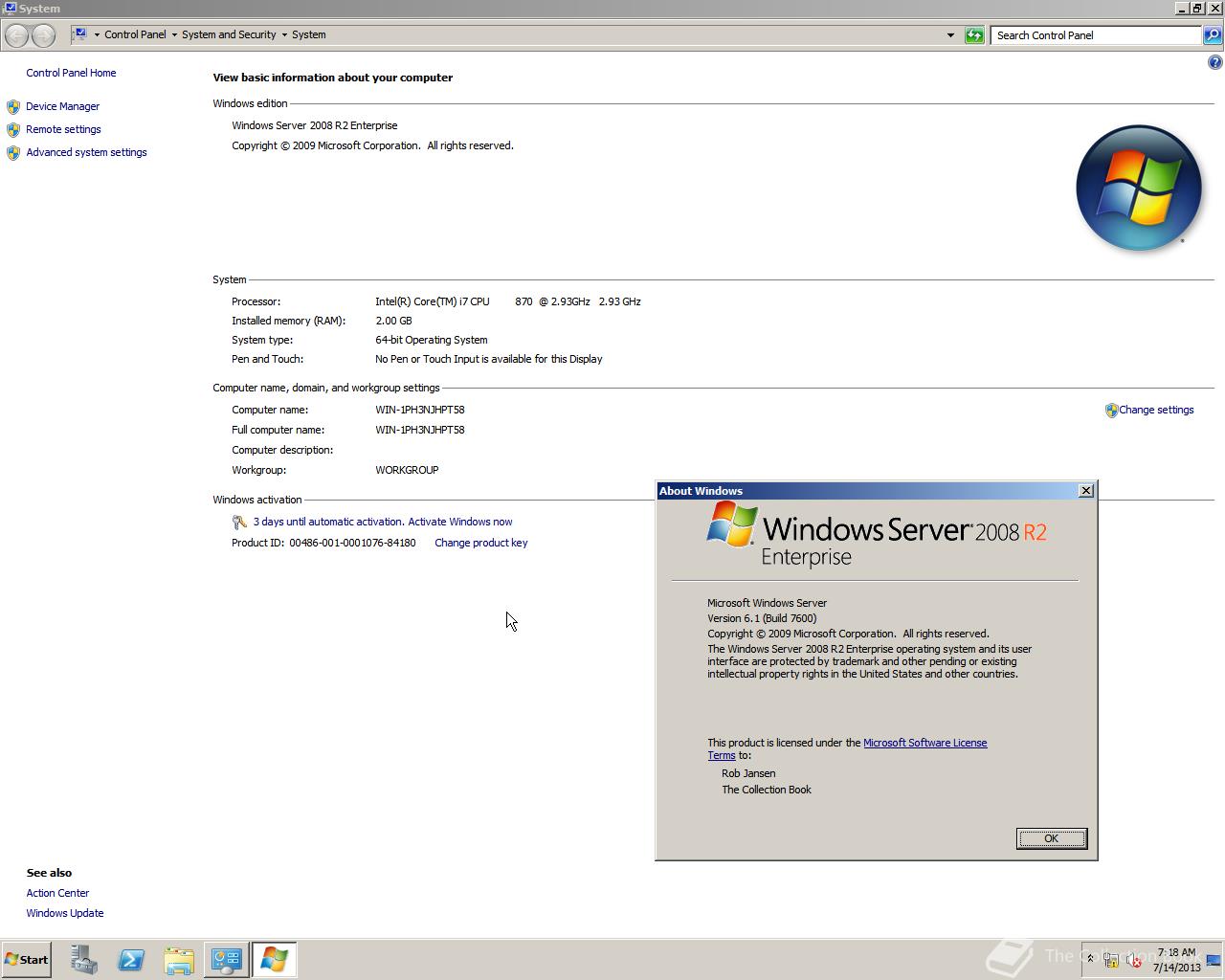
Task: Open the address bar history dropdown
Action: click(x=950, y=35)
